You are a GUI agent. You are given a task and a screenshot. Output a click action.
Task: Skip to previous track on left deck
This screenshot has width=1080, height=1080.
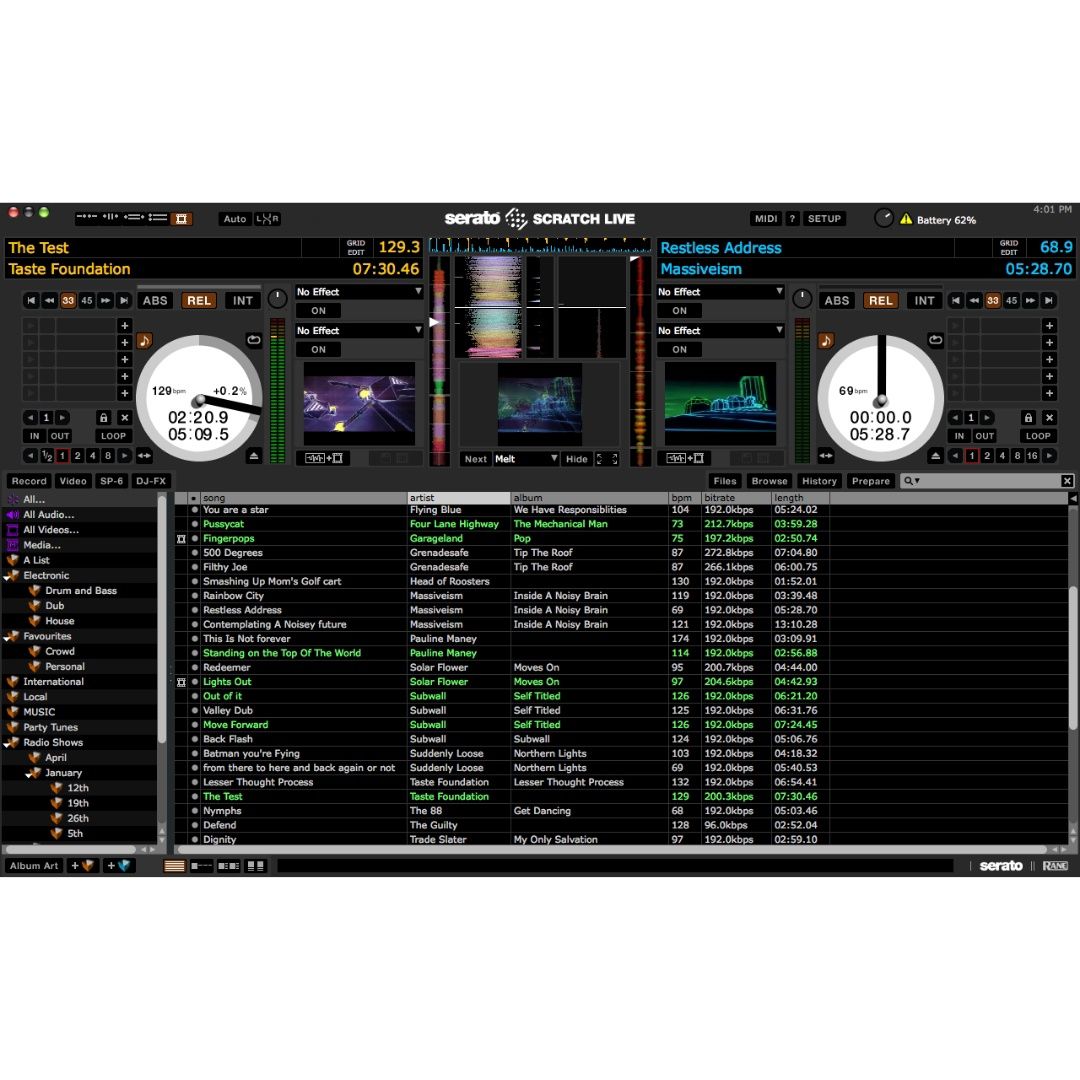(31, 300)
